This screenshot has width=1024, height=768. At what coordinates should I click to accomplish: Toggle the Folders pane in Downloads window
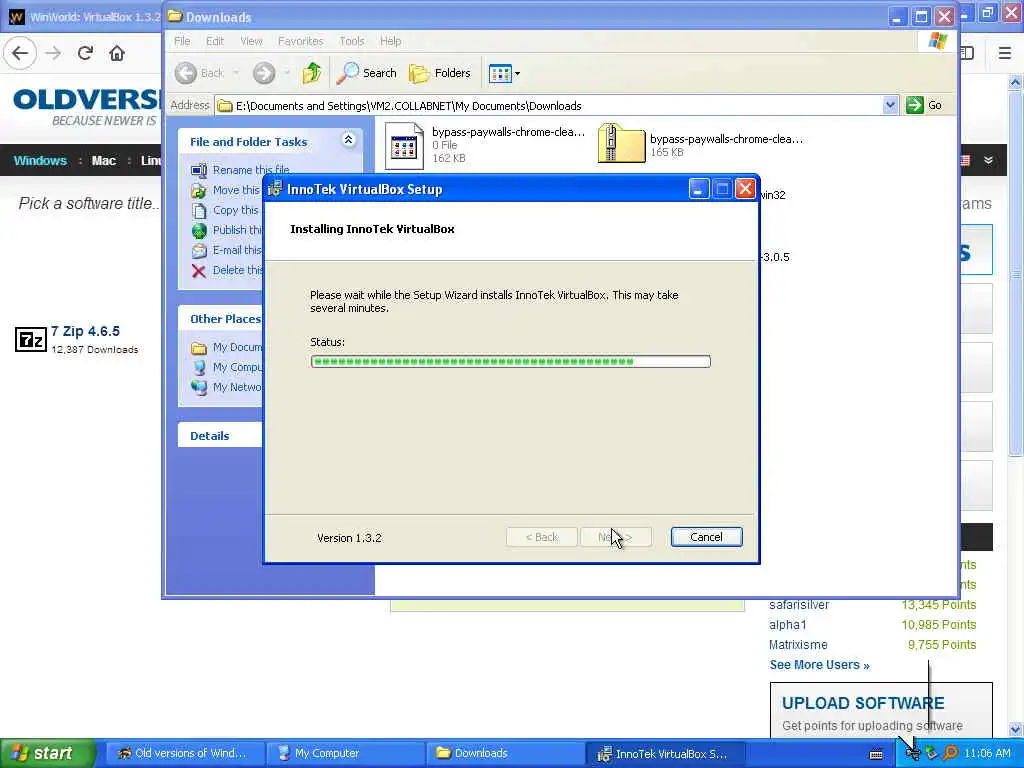440,73
